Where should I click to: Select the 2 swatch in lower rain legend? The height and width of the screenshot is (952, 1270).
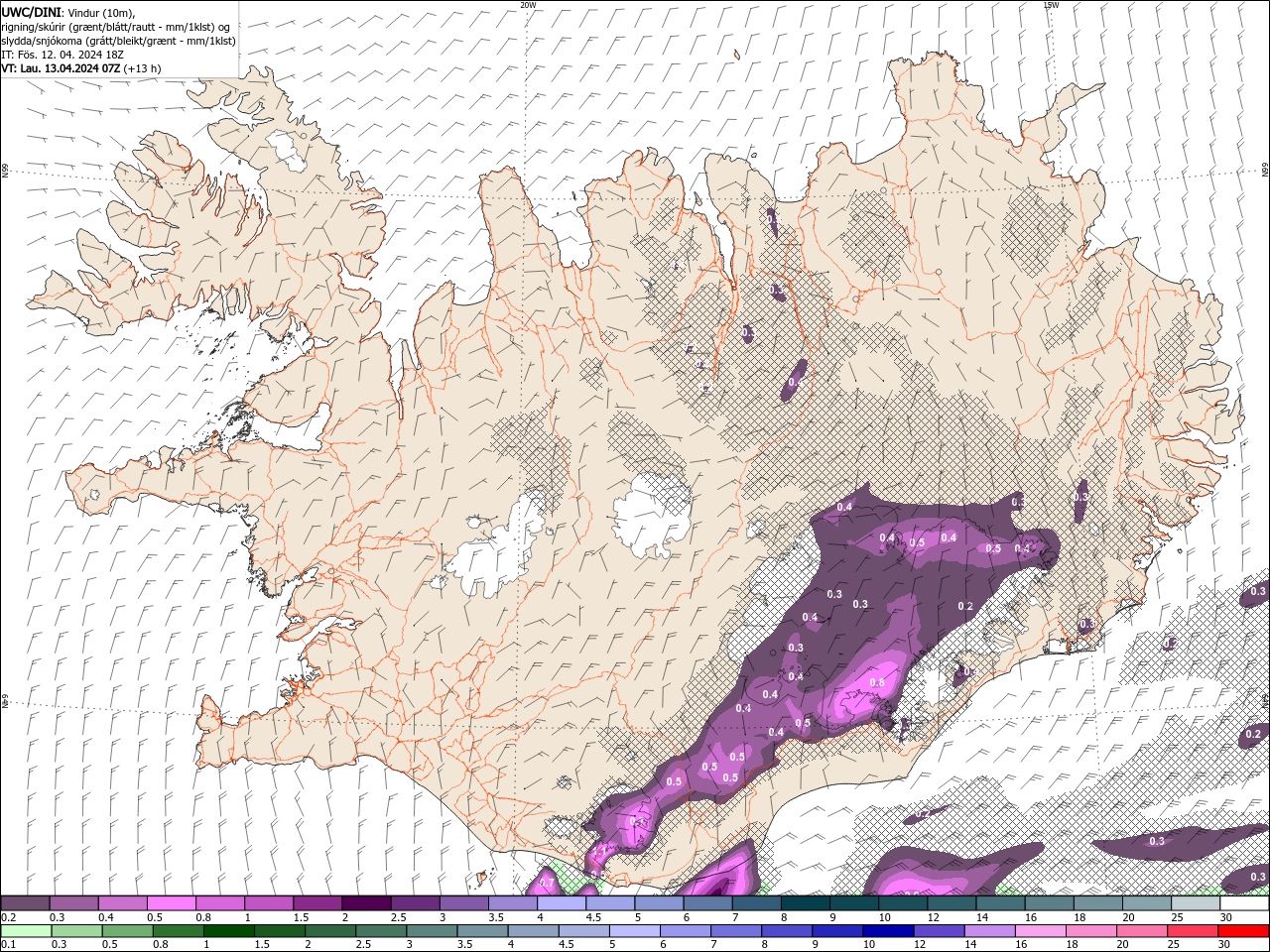329,931
